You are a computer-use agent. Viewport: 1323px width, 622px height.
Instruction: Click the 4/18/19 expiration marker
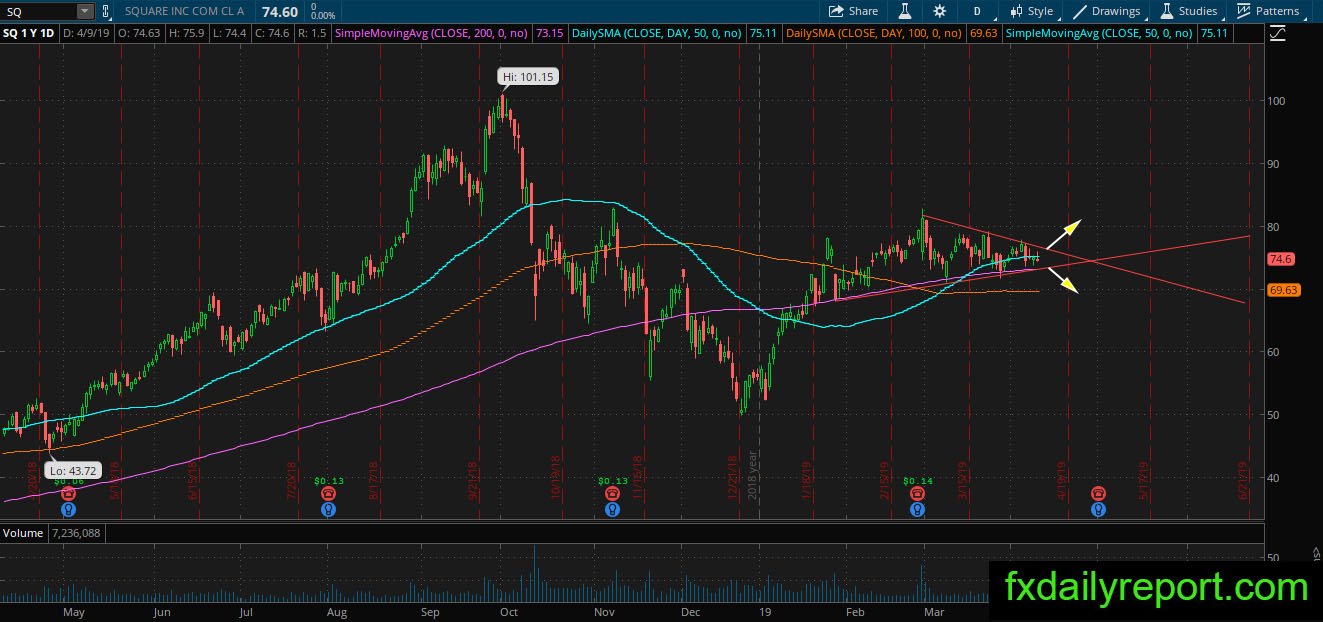1062,479
